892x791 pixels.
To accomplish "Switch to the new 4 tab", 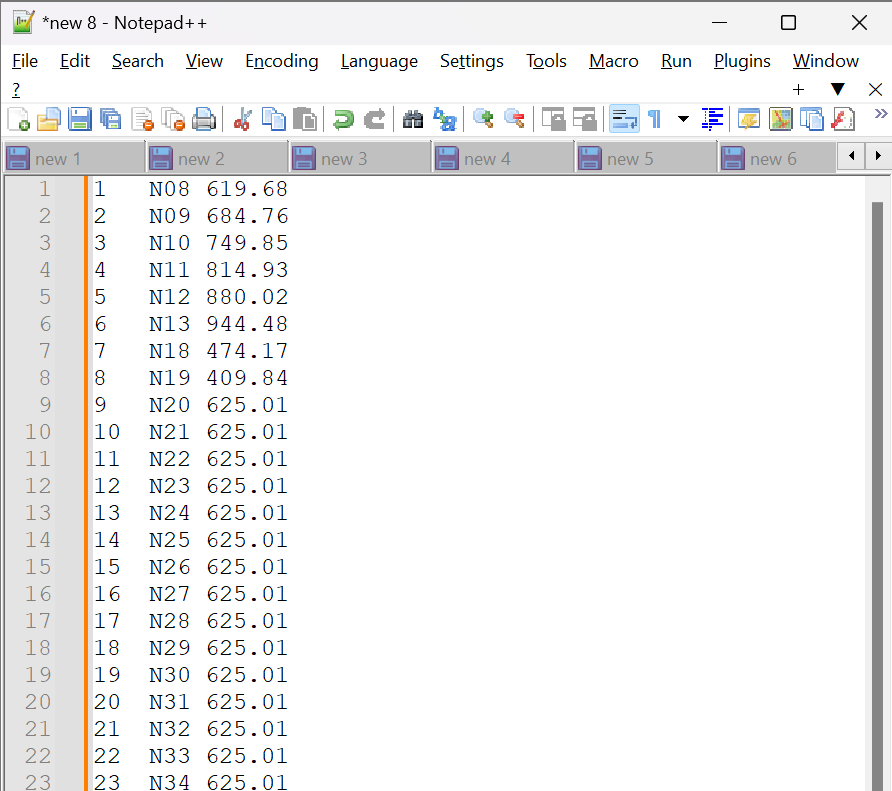I will (x=503, y=158).
